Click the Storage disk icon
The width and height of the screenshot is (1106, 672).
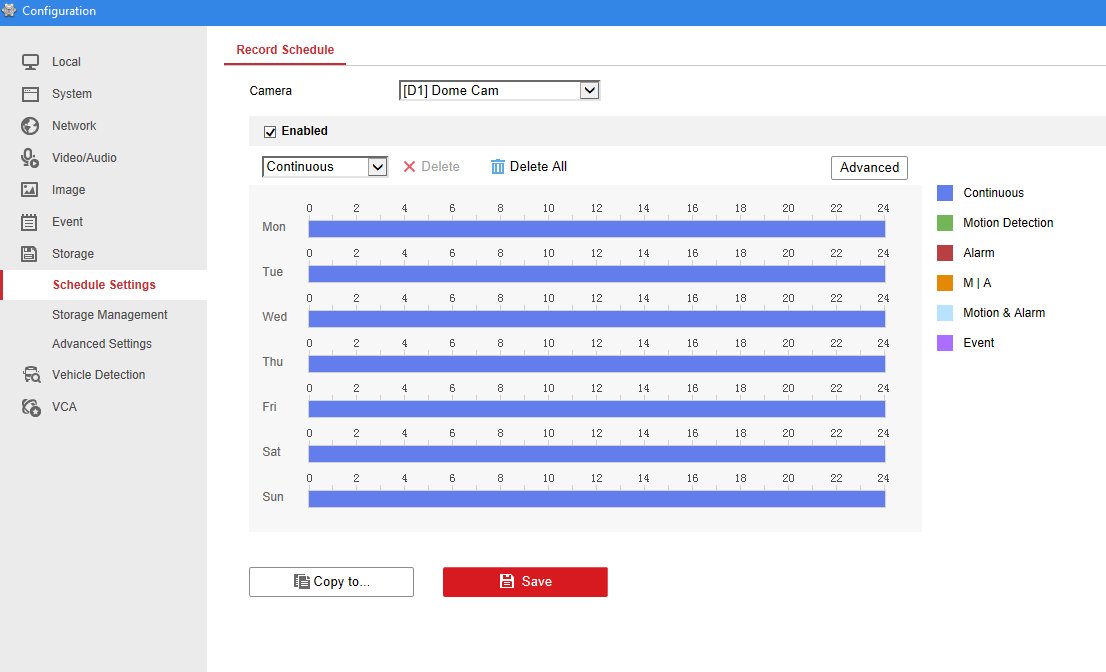click(30, 254)
